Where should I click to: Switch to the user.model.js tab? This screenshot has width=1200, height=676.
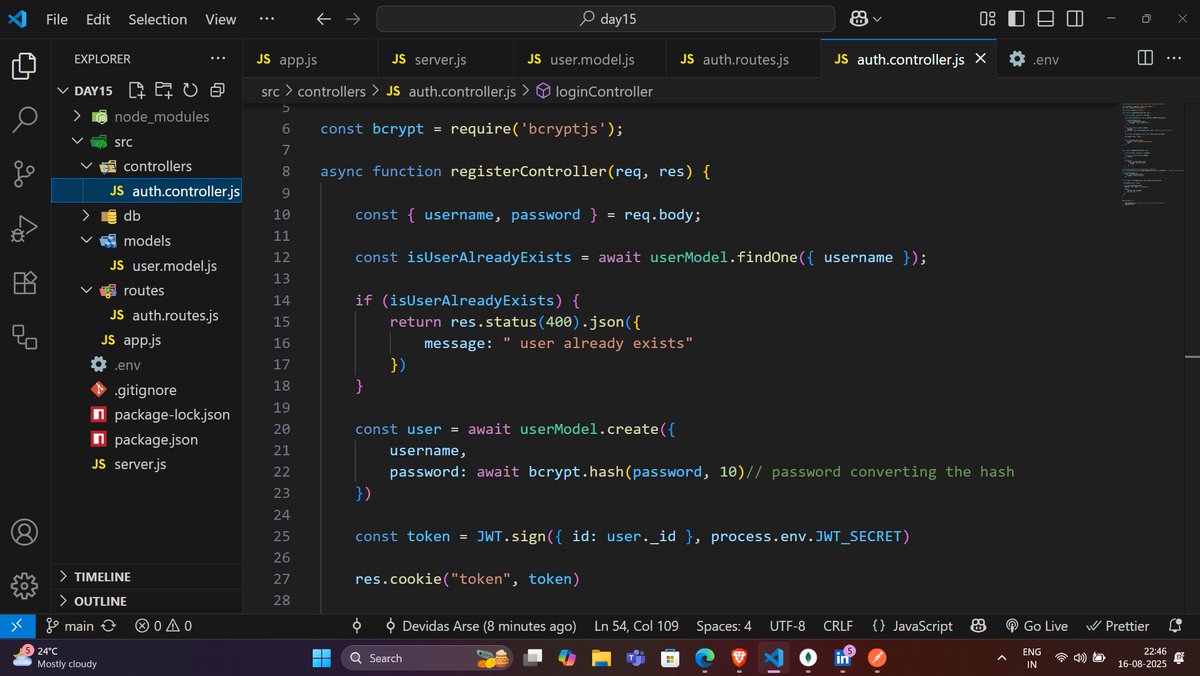point(589,60)
